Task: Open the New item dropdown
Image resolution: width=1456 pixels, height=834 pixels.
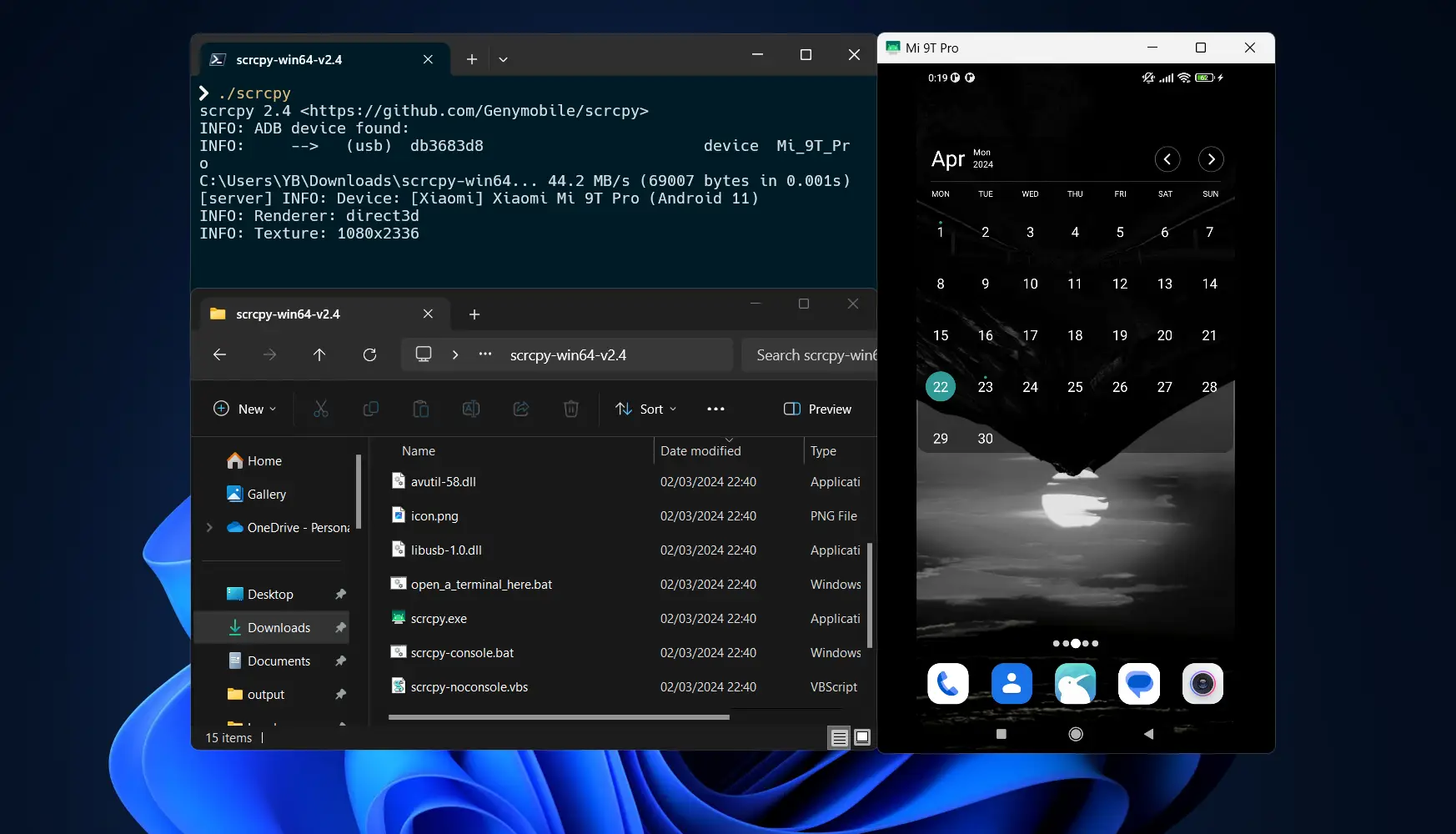Action: coord(244,409)
